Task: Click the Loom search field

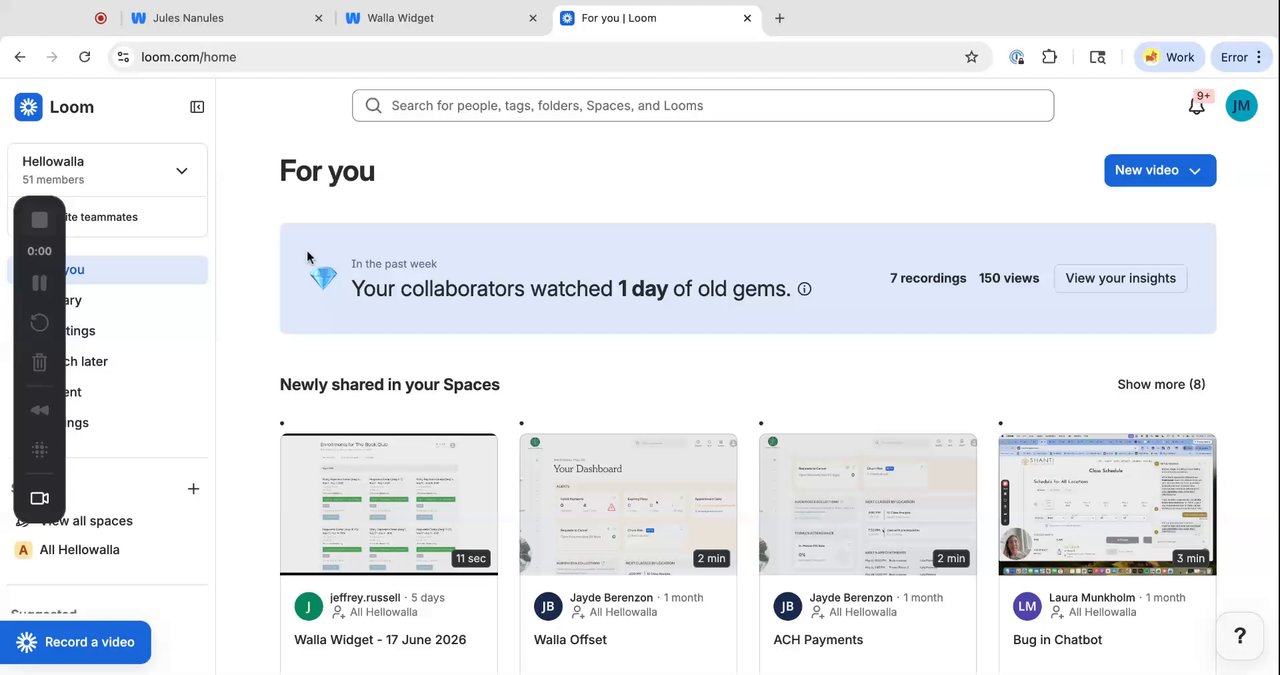Action: 703,105
